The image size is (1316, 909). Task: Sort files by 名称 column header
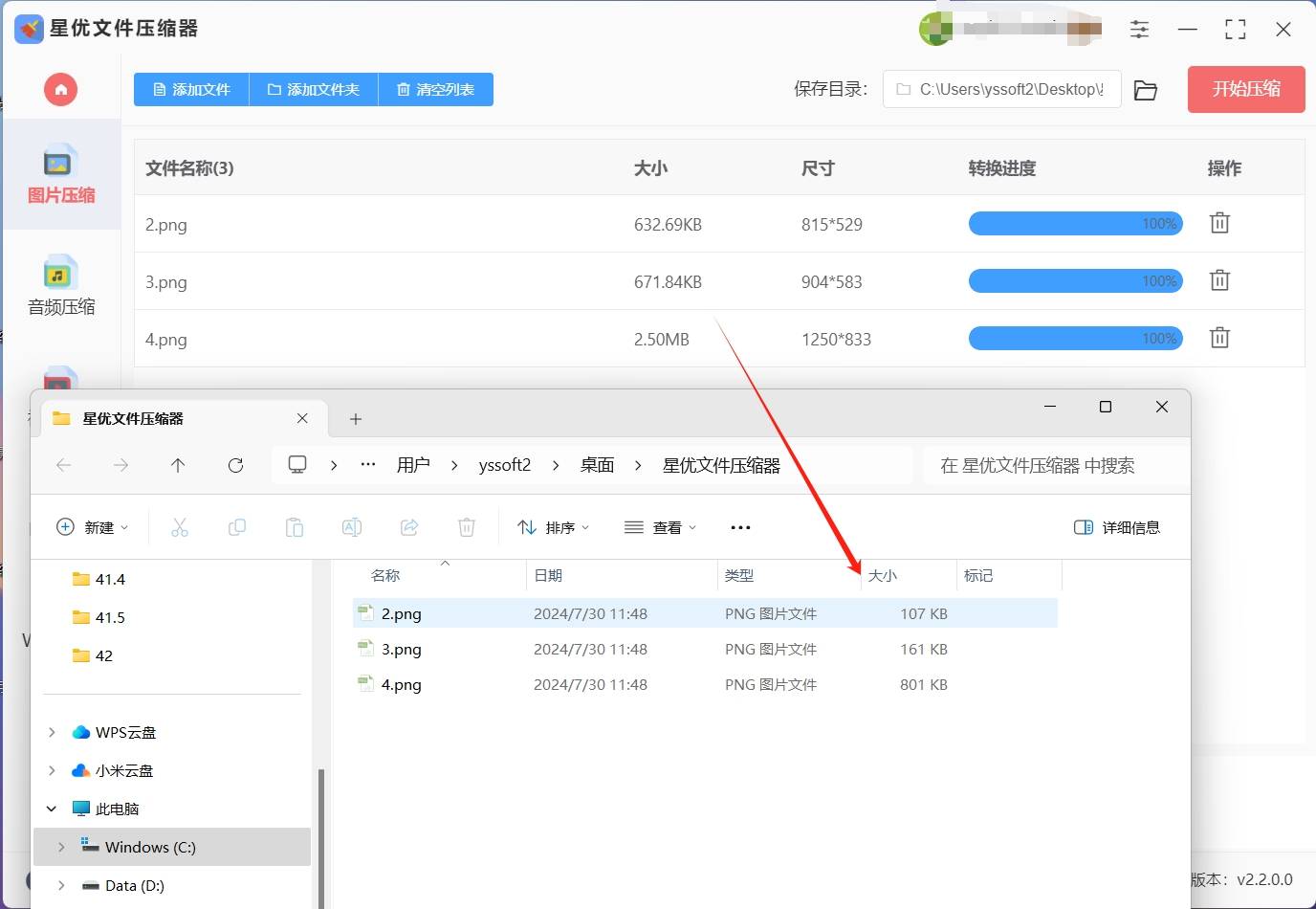pos(385,575)
